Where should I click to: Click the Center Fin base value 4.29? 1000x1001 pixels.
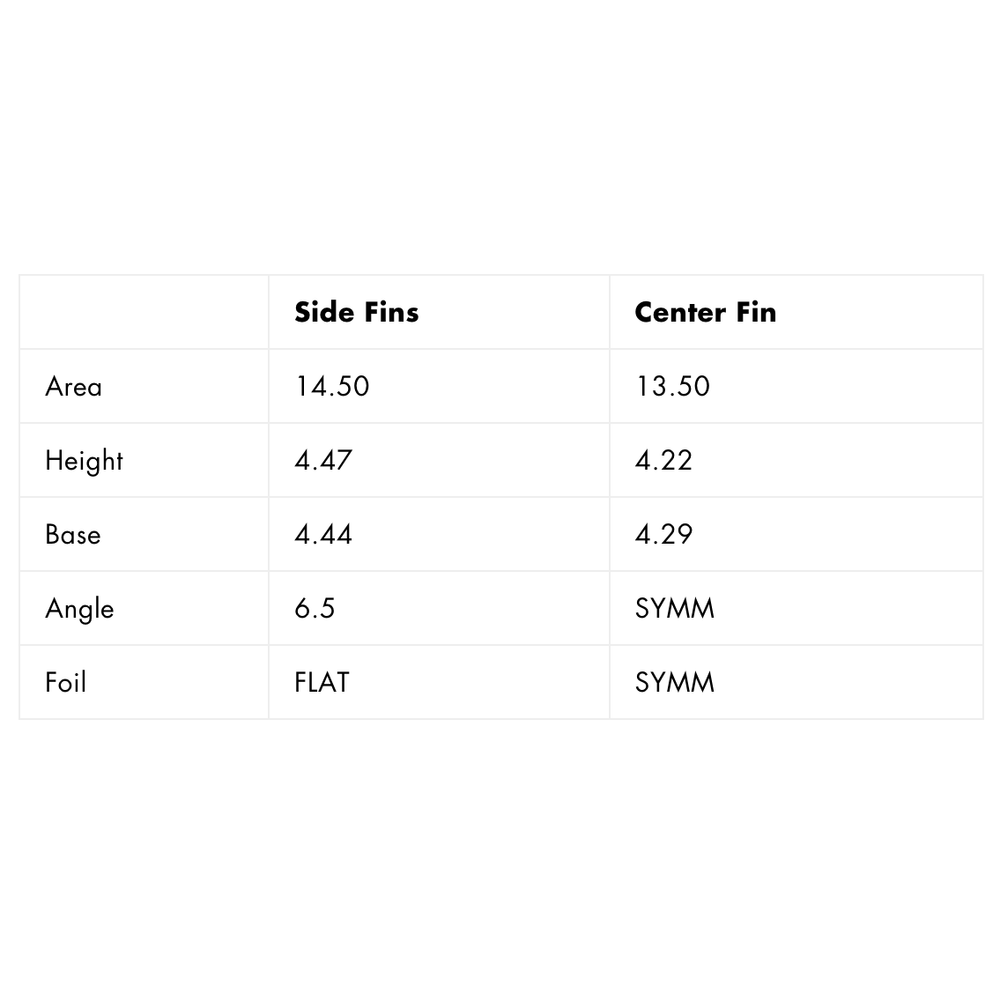(663, 534)
